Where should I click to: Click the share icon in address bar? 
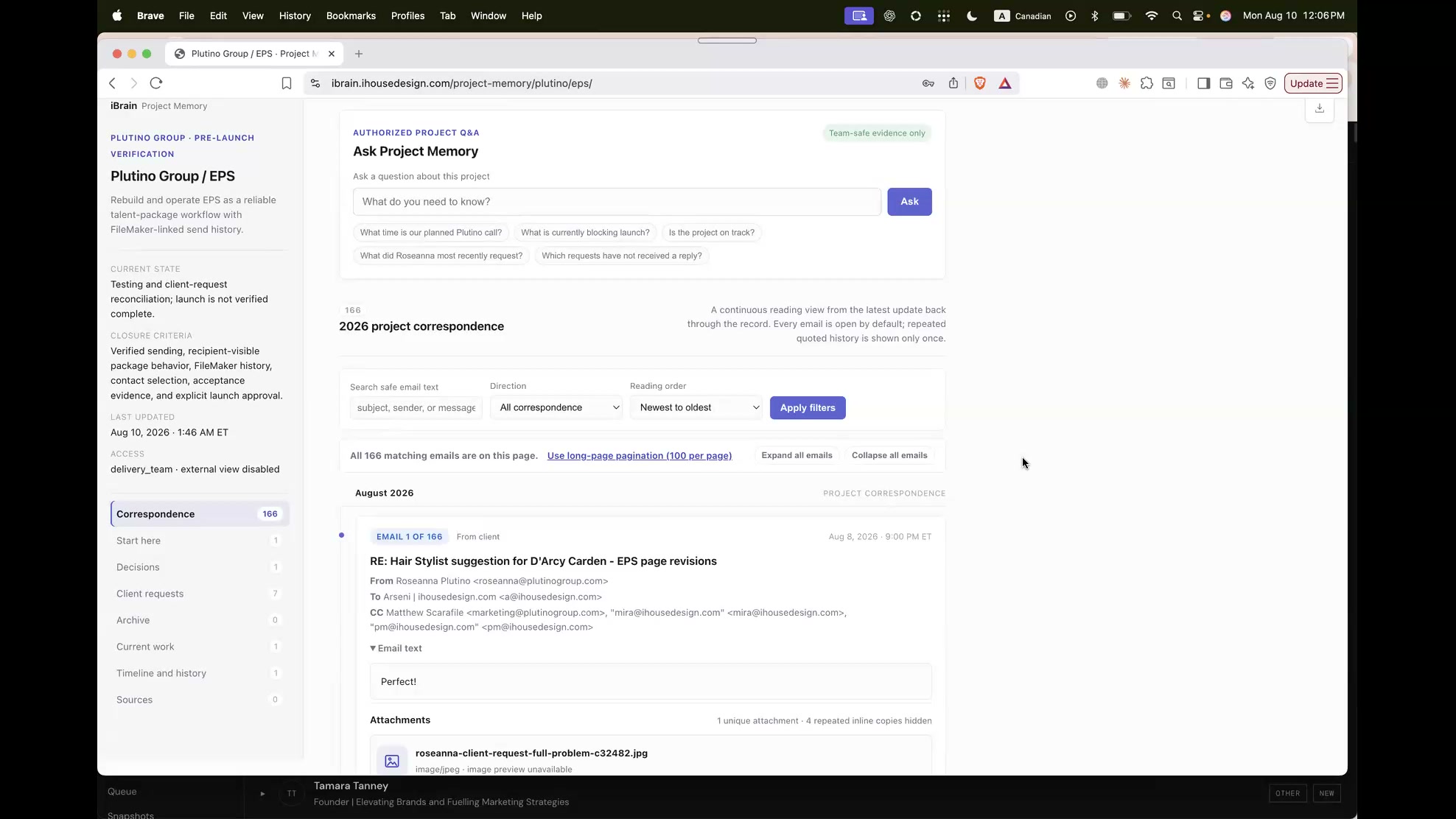tap(953, 83)
